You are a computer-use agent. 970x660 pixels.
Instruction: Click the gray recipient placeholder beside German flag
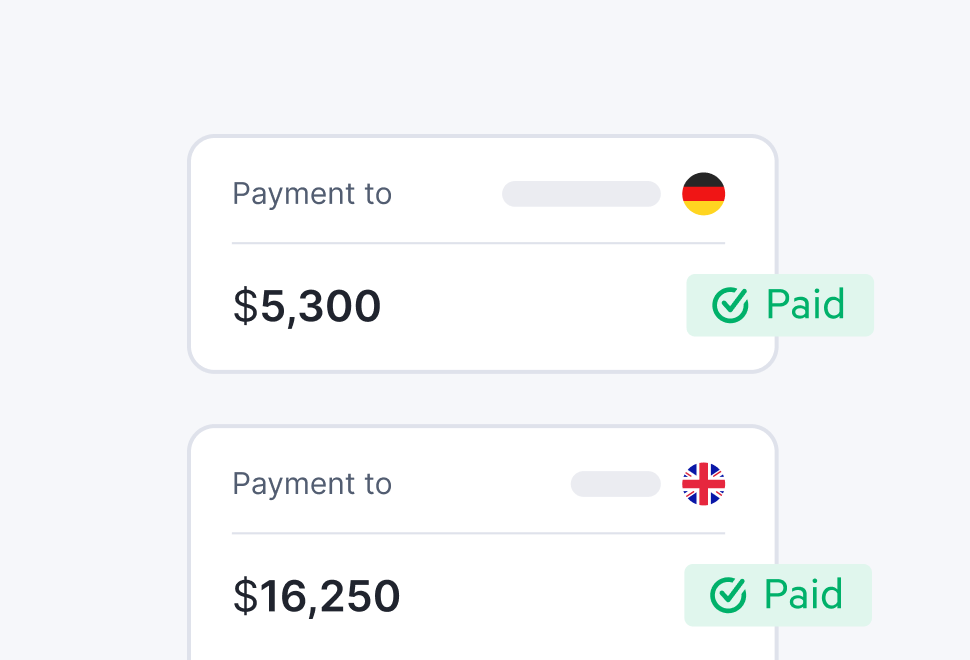tap(582, 194)
